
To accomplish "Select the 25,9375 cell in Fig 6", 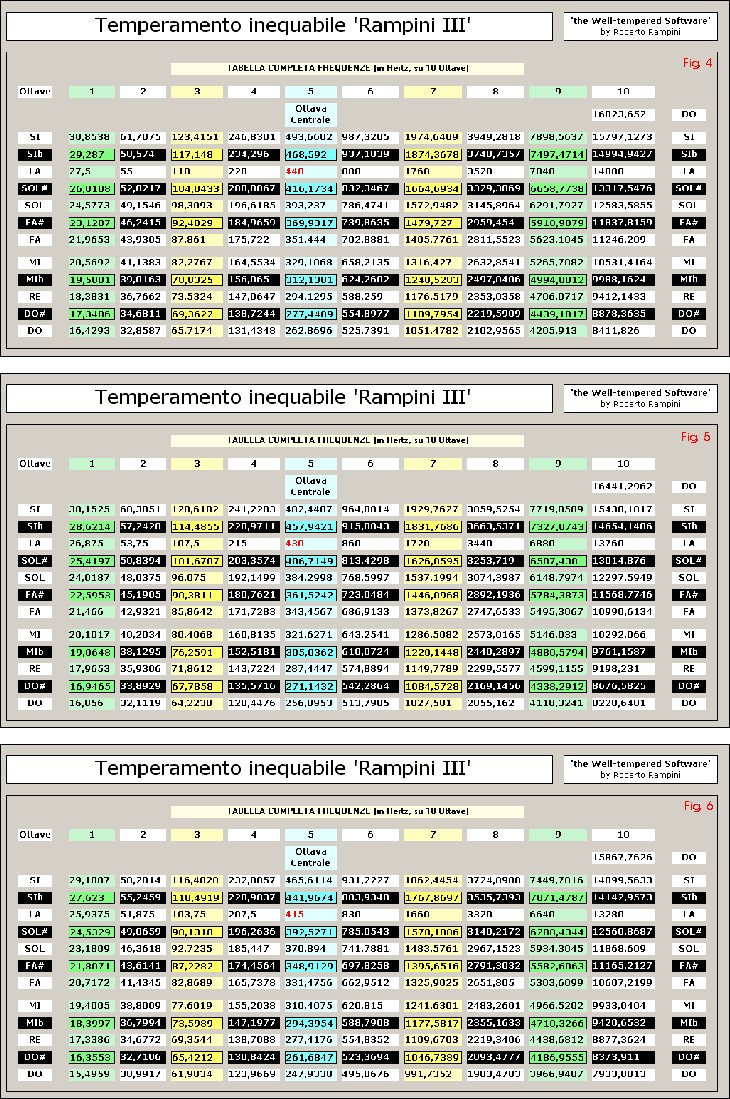I will tap(92, 914).
